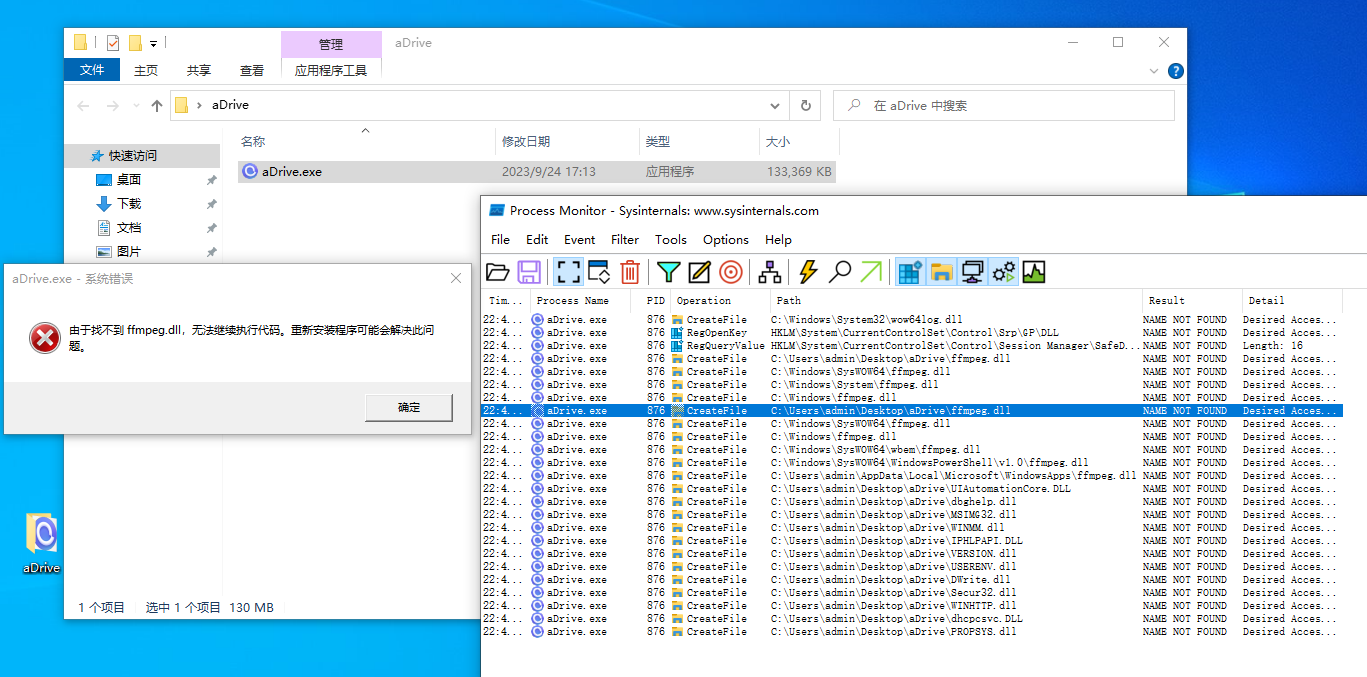Sort by the 类型 column header
The height and width of the screenshot is (677, 1367).
coord(699,142)
